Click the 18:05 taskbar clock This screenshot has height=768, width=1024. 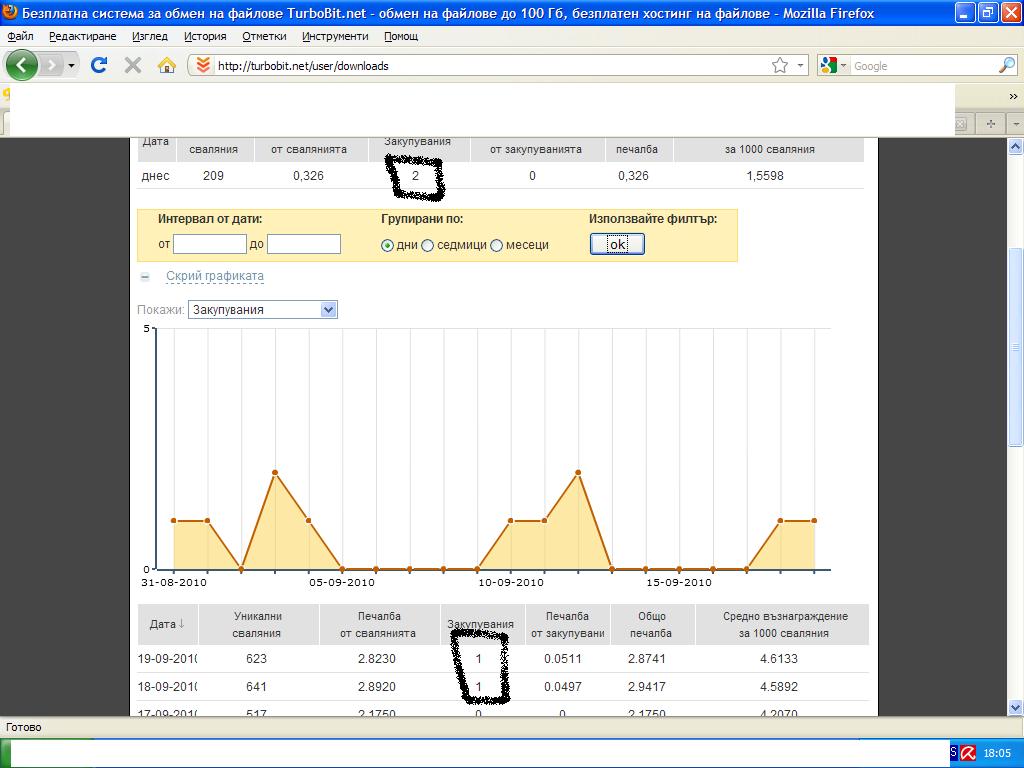point(997,753)
